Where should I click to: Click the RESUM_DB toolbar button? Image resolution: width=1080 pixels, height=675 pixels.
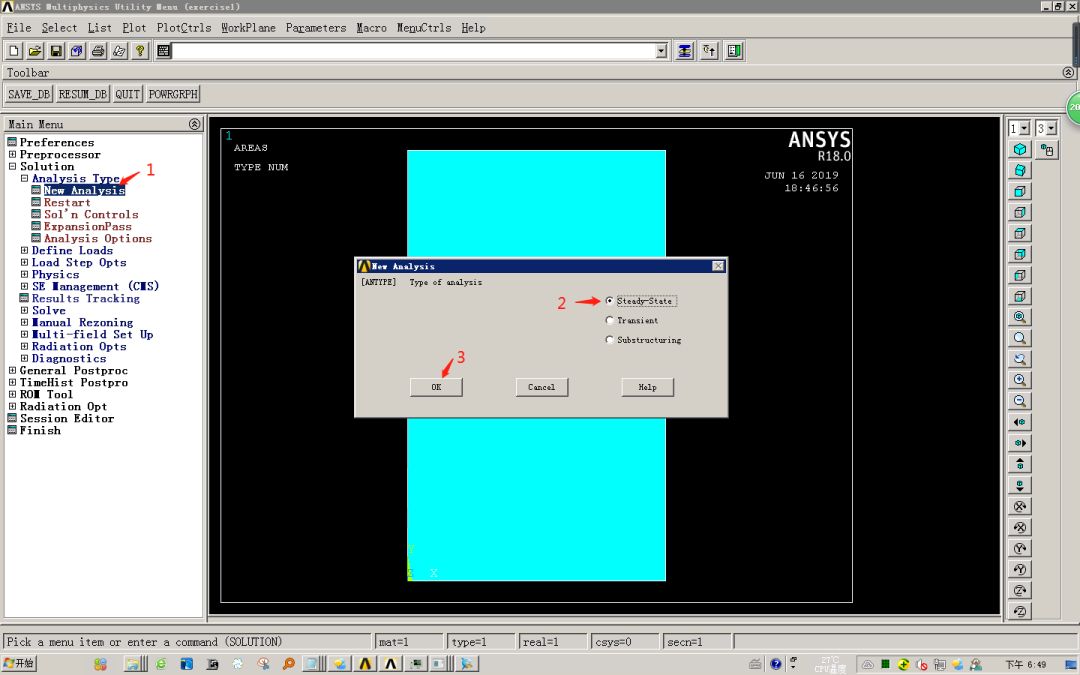(x=82, y=93)
